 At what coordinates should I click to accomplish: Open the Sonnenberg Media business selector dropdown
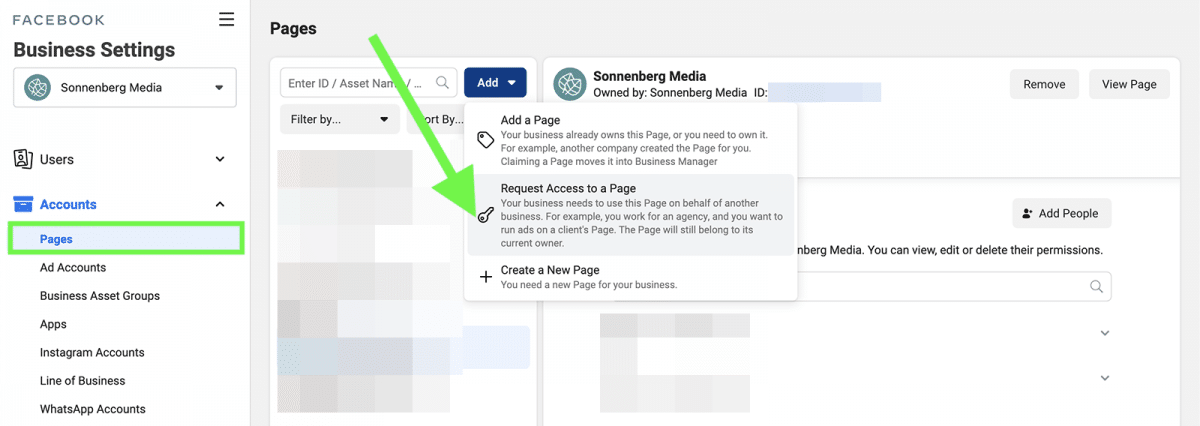click(125, 87)
